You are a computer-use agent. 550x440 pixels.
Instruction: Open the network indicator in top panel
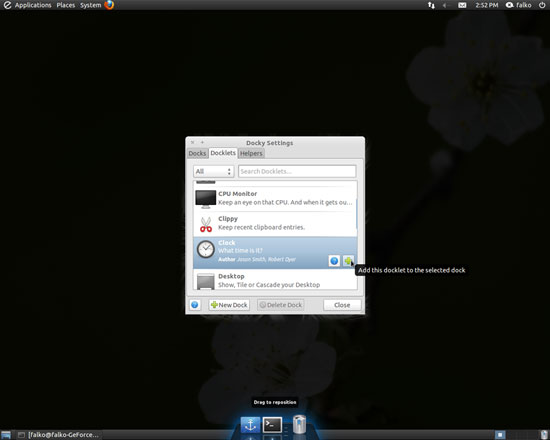(x=431, y=5)
